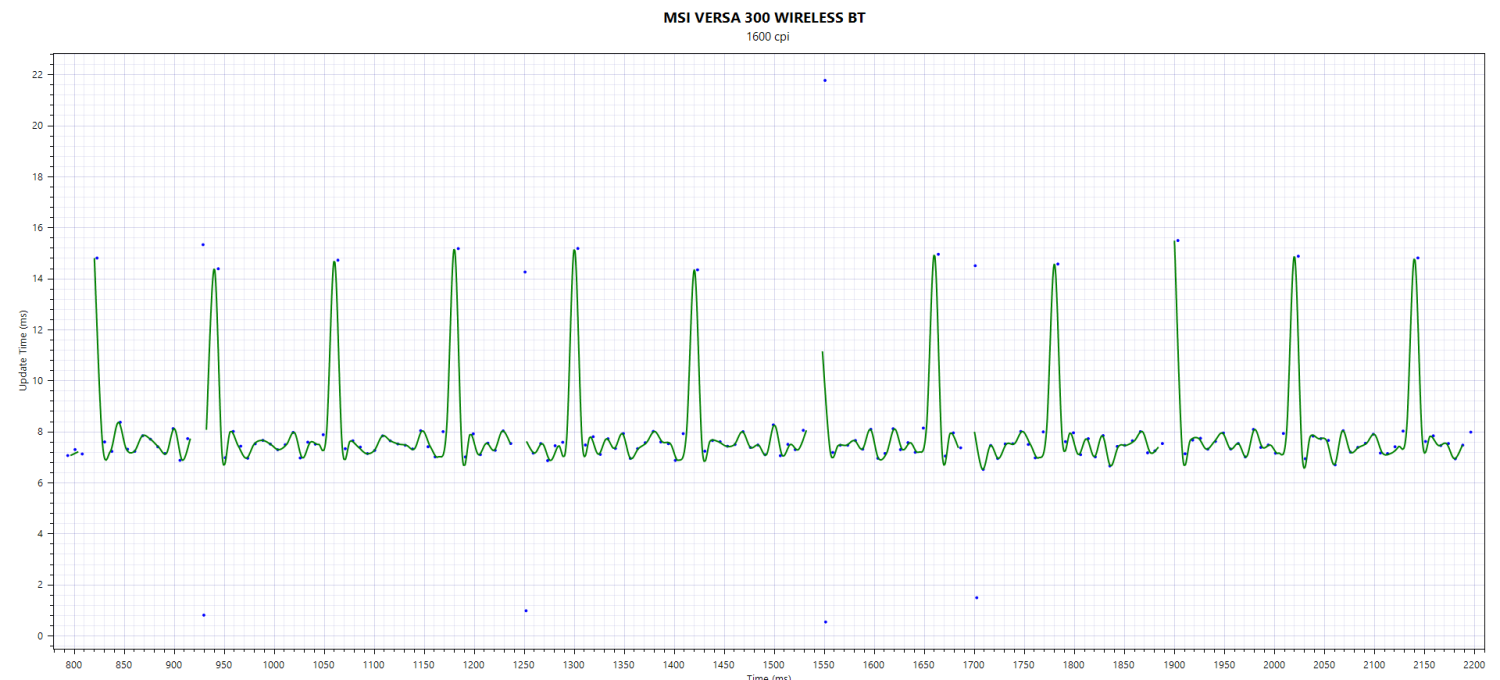Viewport: 1500px width, 680px height.
Task: Select the 0 tick label on vertical axis
Action: pyautogui.click(x=40, y=636)
